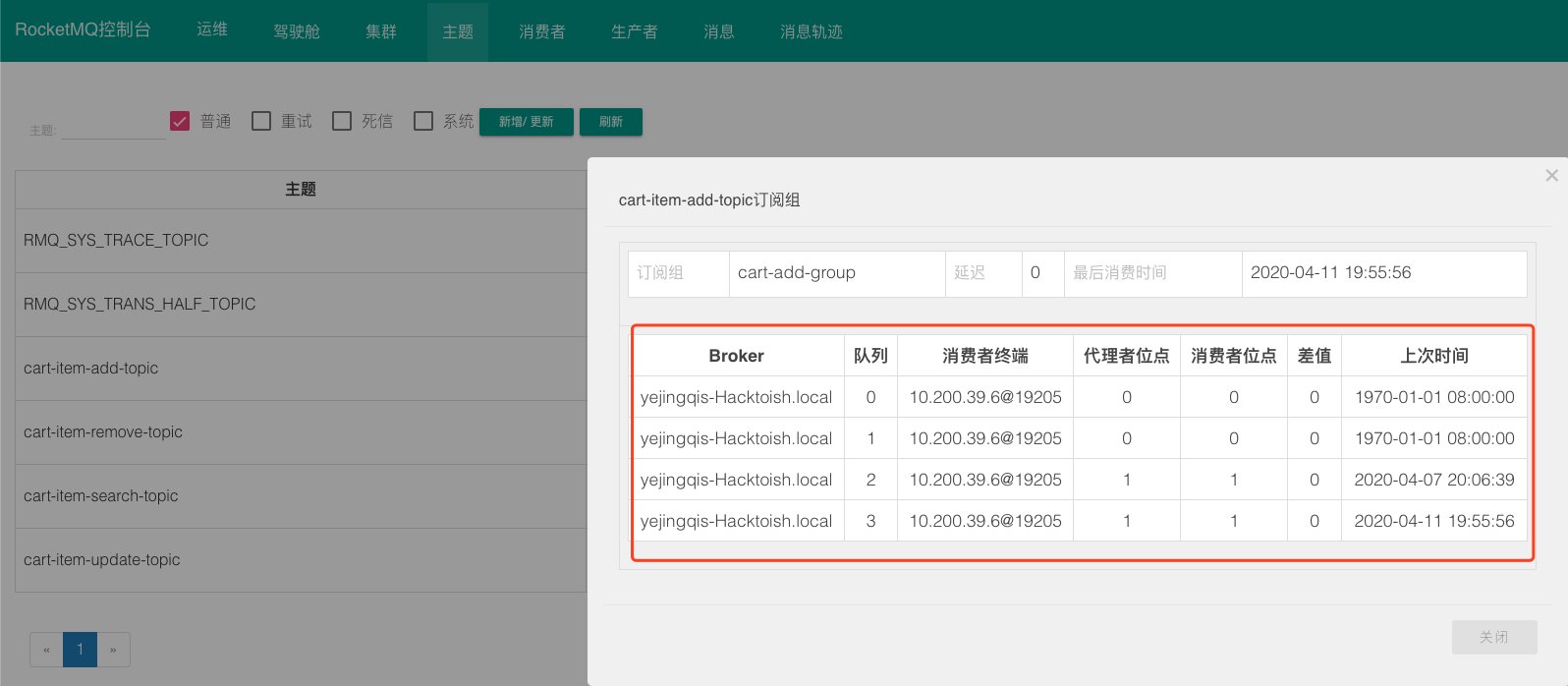Select the cart-item-remove-topic row
This screenshot has width=1568, height=686.
[301, 432]
